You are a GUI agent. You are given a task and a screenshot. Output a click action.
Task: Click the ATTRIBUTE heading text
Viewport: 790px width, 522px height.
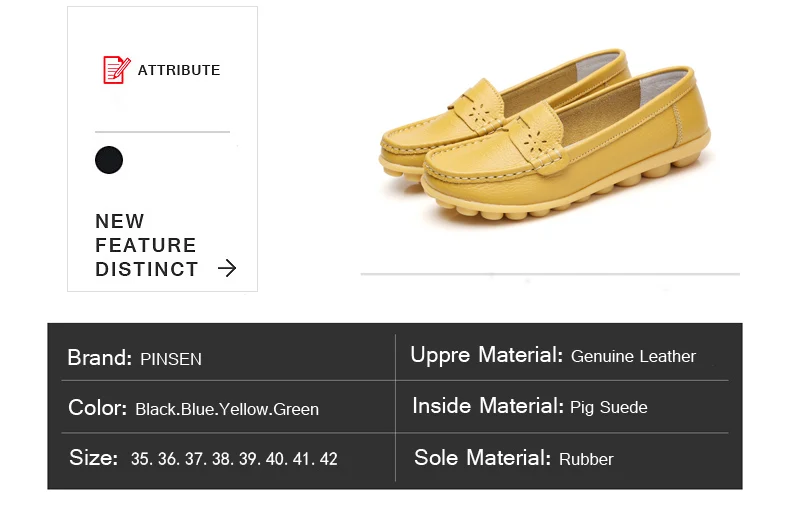click(179, 70)
